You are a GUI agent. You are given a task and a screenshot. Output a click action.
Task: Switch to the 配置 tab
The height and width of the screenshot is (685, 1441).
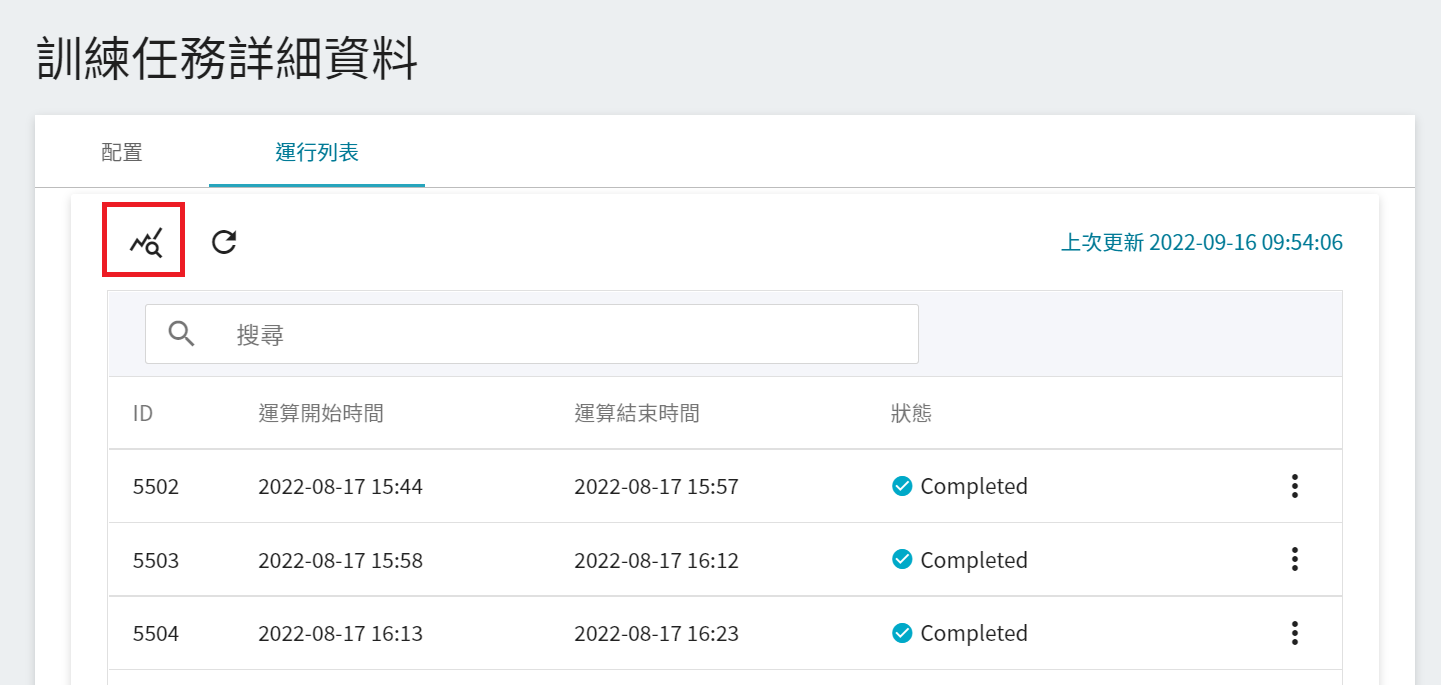click(122, 152)
